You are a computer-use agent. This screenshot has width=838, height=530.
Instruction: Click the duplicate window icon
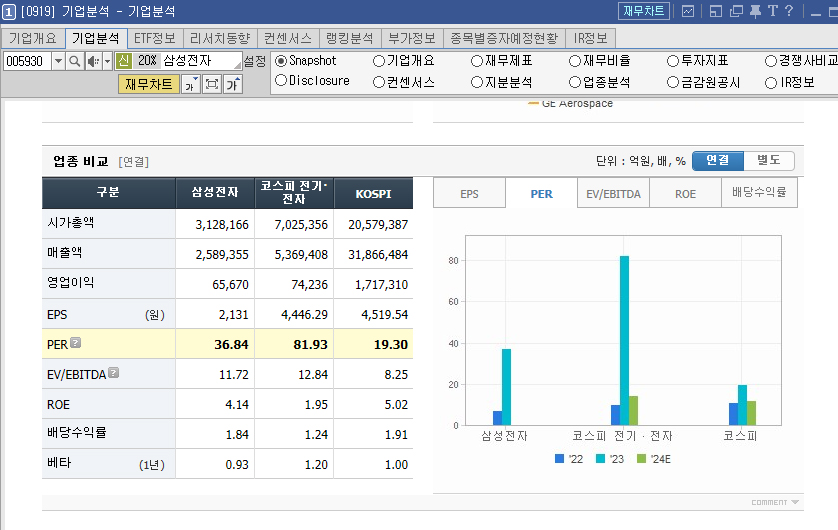coord(736,11)
